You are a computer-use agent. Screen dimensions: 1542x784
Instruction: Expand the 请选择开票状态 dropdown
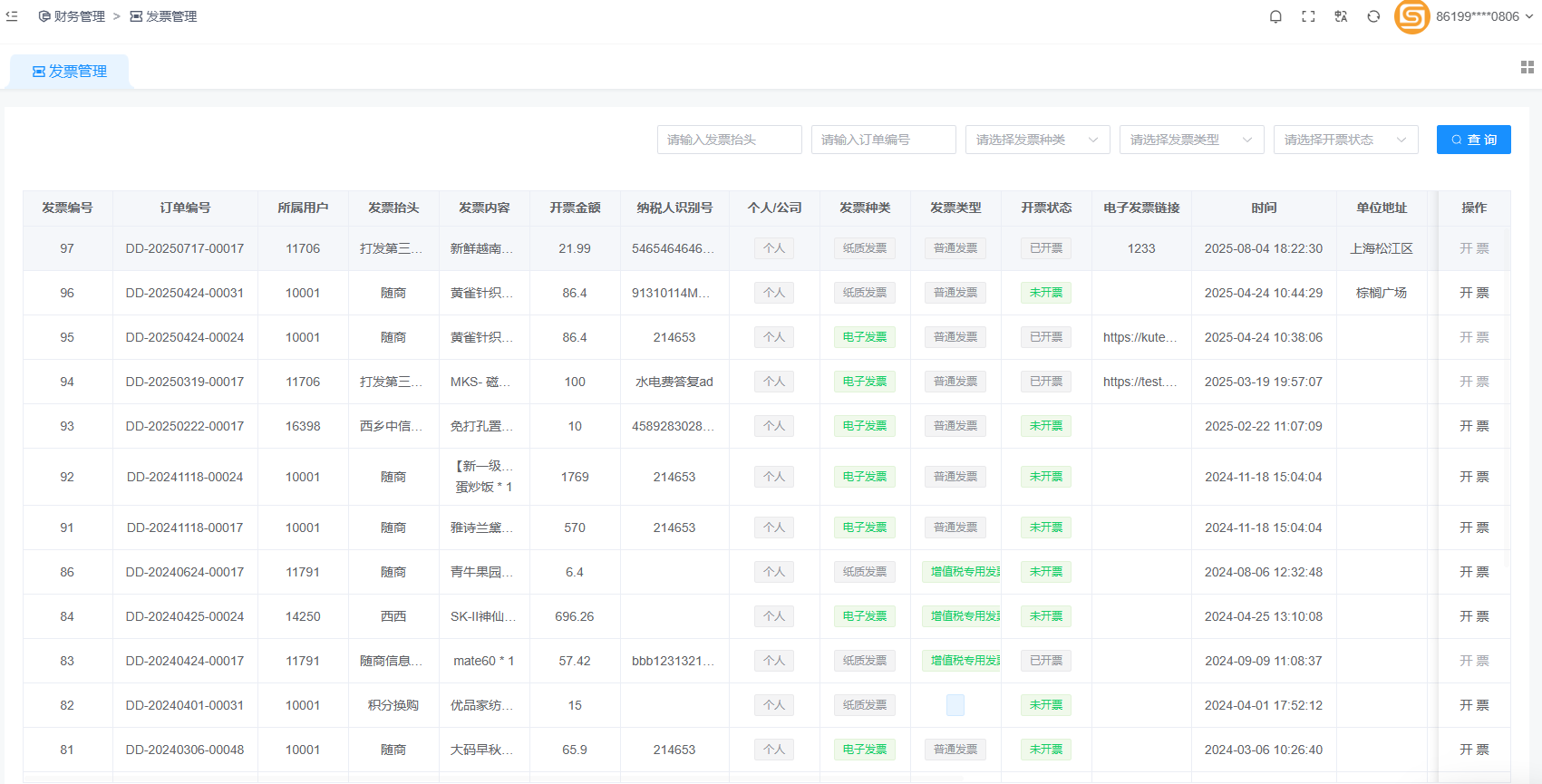[x=1345, y=140]
